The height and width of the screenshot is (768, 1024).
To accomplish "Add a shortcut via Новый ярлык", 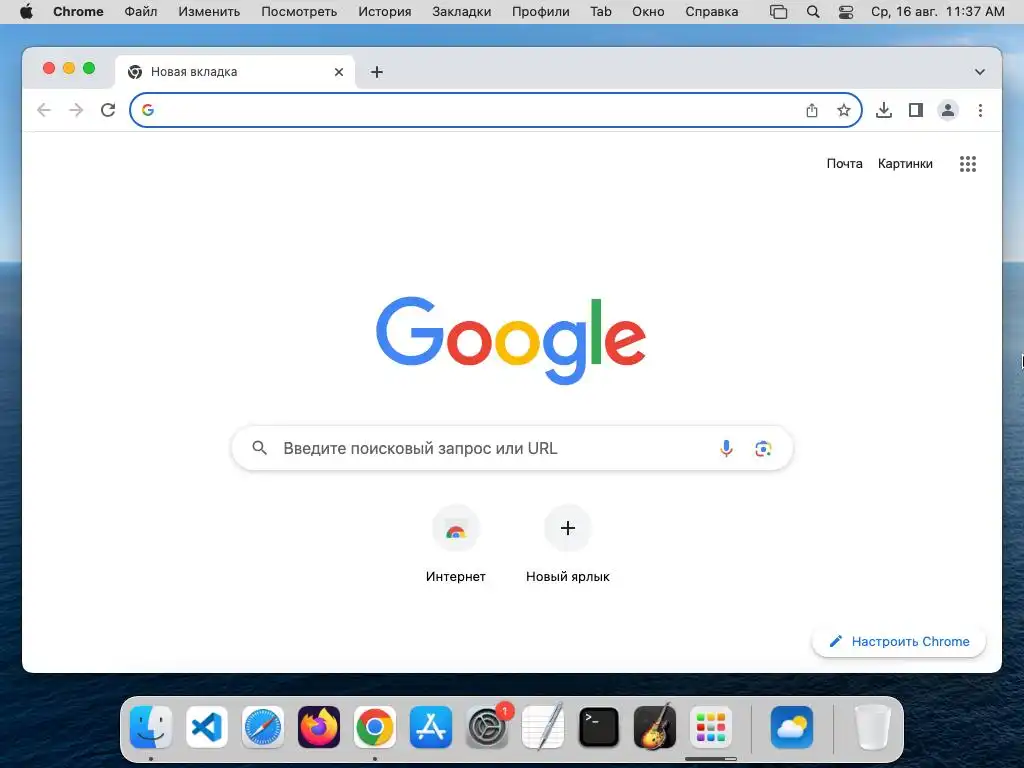I will click(x=568, y=544).
